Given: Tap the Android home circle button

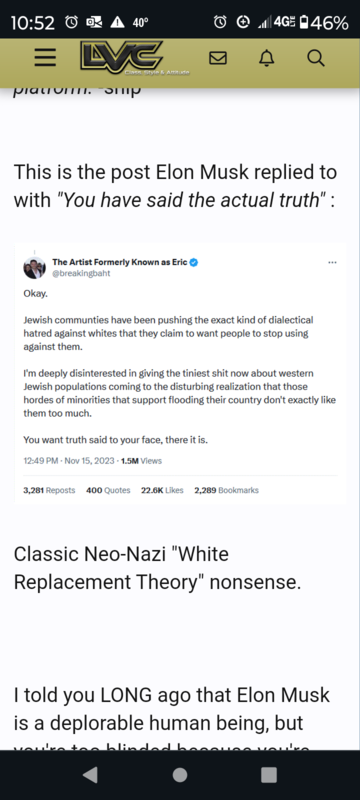Looking at the screenshot, I should point(179,774).
